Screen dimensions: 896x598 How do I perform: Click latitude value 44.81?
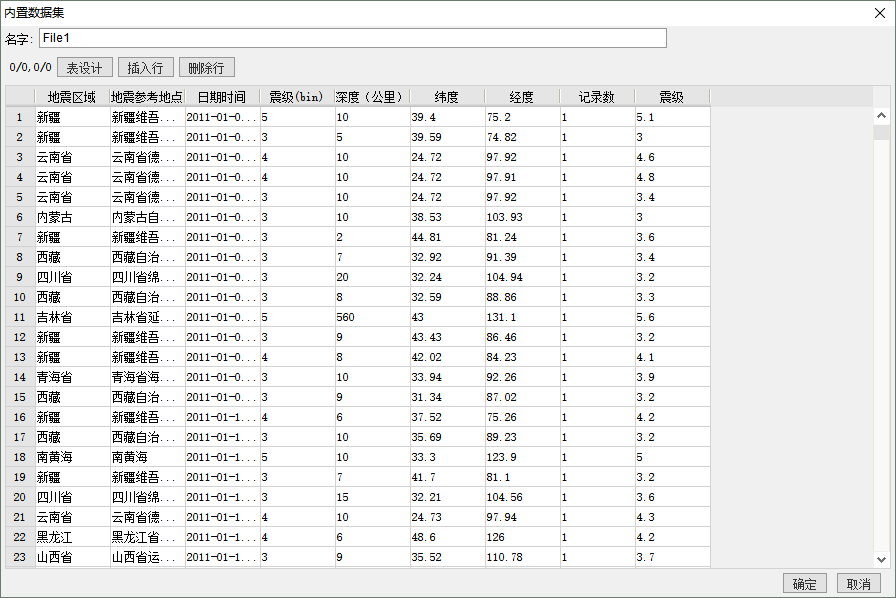click(x=447, y=237)
